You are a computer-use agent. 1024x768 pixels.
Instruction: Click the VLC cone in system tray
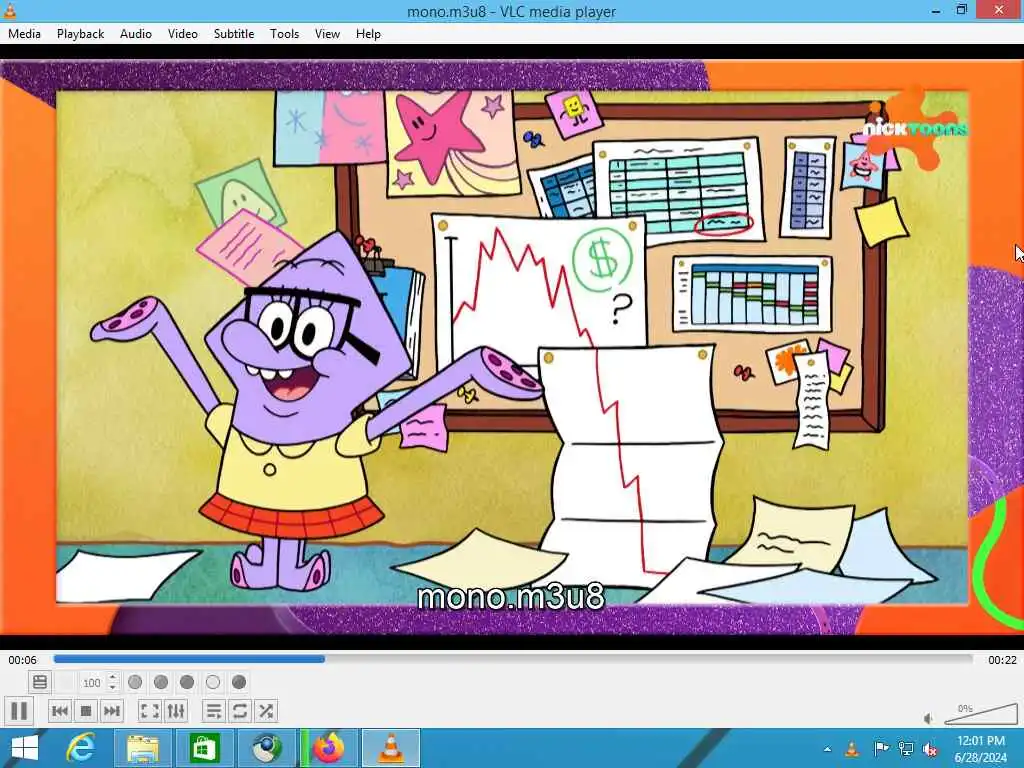(x=852, y=749)
